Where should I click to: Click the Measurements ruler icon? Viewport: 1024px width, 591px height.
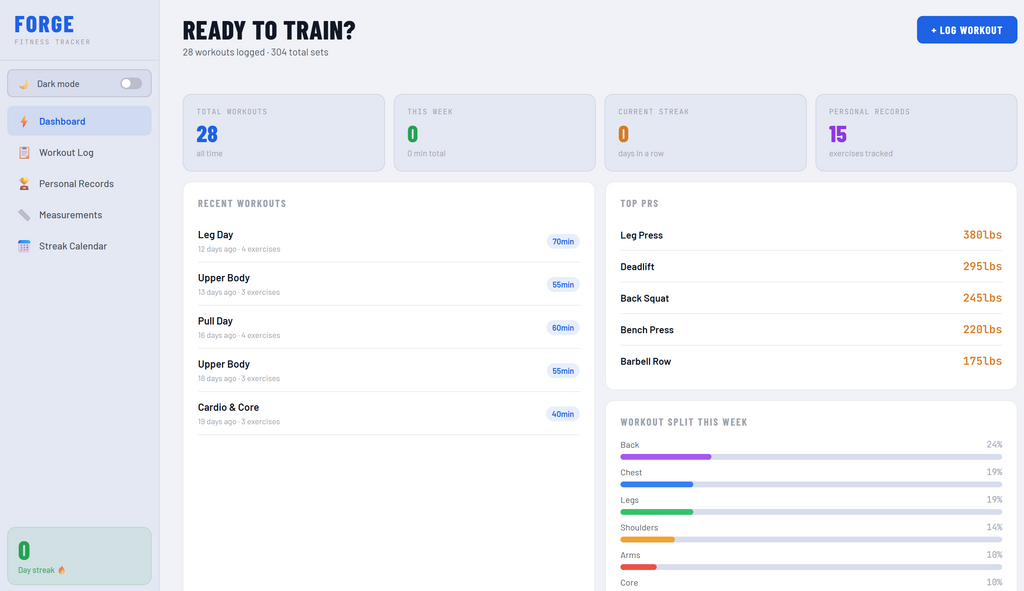pos(24,215)
